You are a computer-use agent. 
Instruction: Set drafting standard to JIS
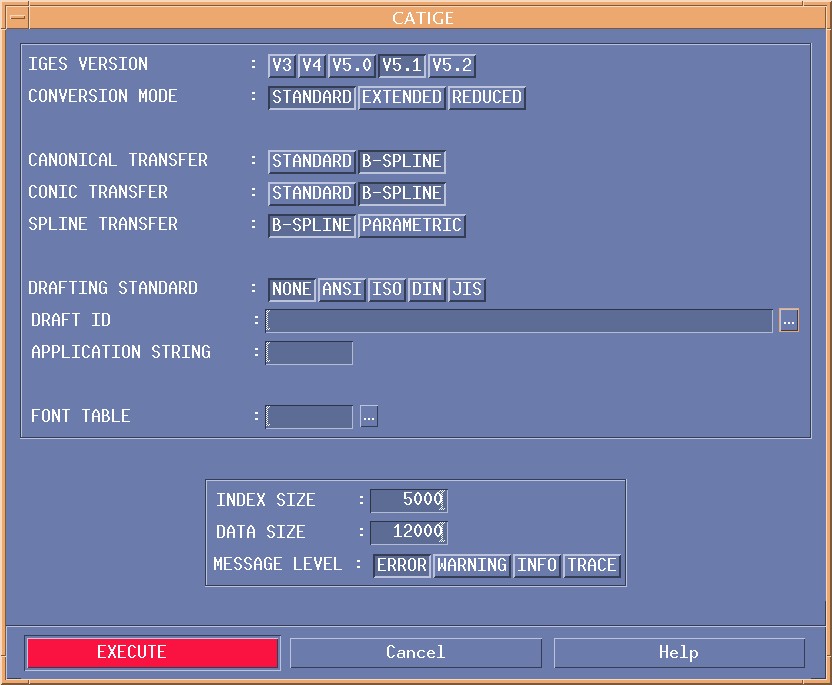[x=467, y=289]
